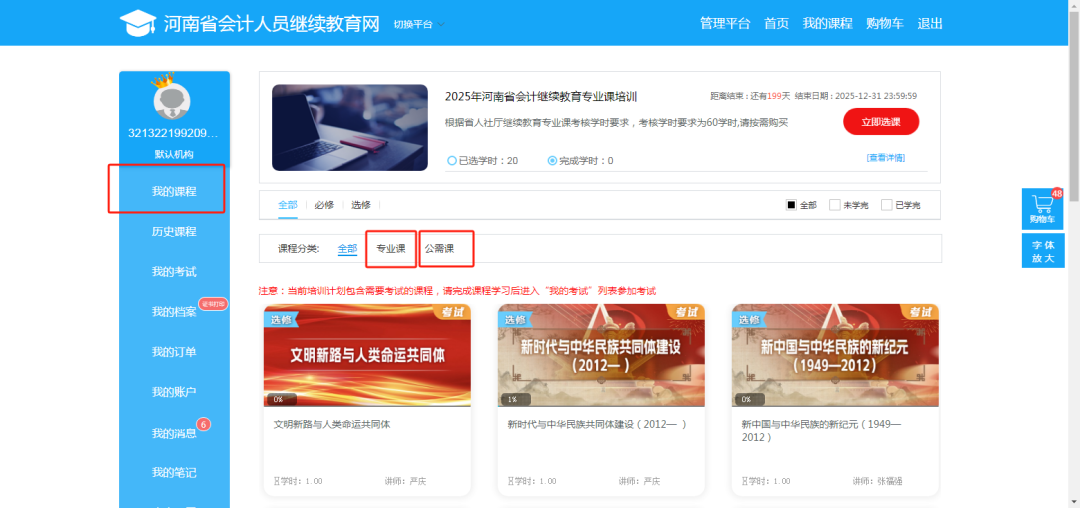Click the 选修 tag on 新时代 course card
The height and width of the screenshot is (508, 1080).
515,319
